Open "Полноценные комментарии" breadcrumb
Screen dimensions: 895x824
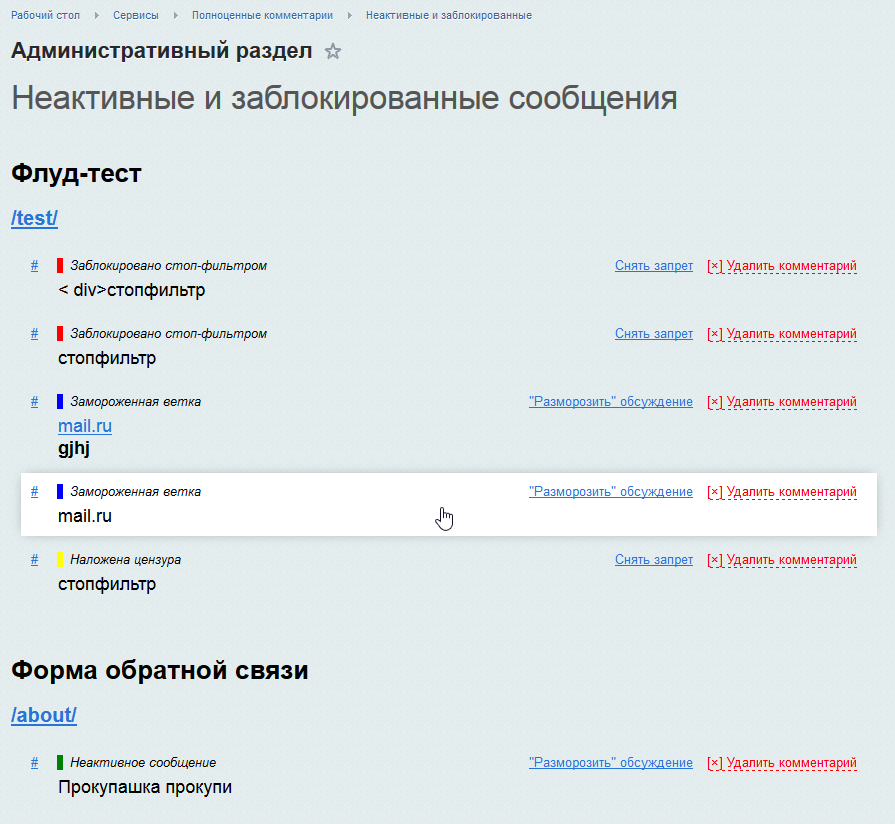262,16
